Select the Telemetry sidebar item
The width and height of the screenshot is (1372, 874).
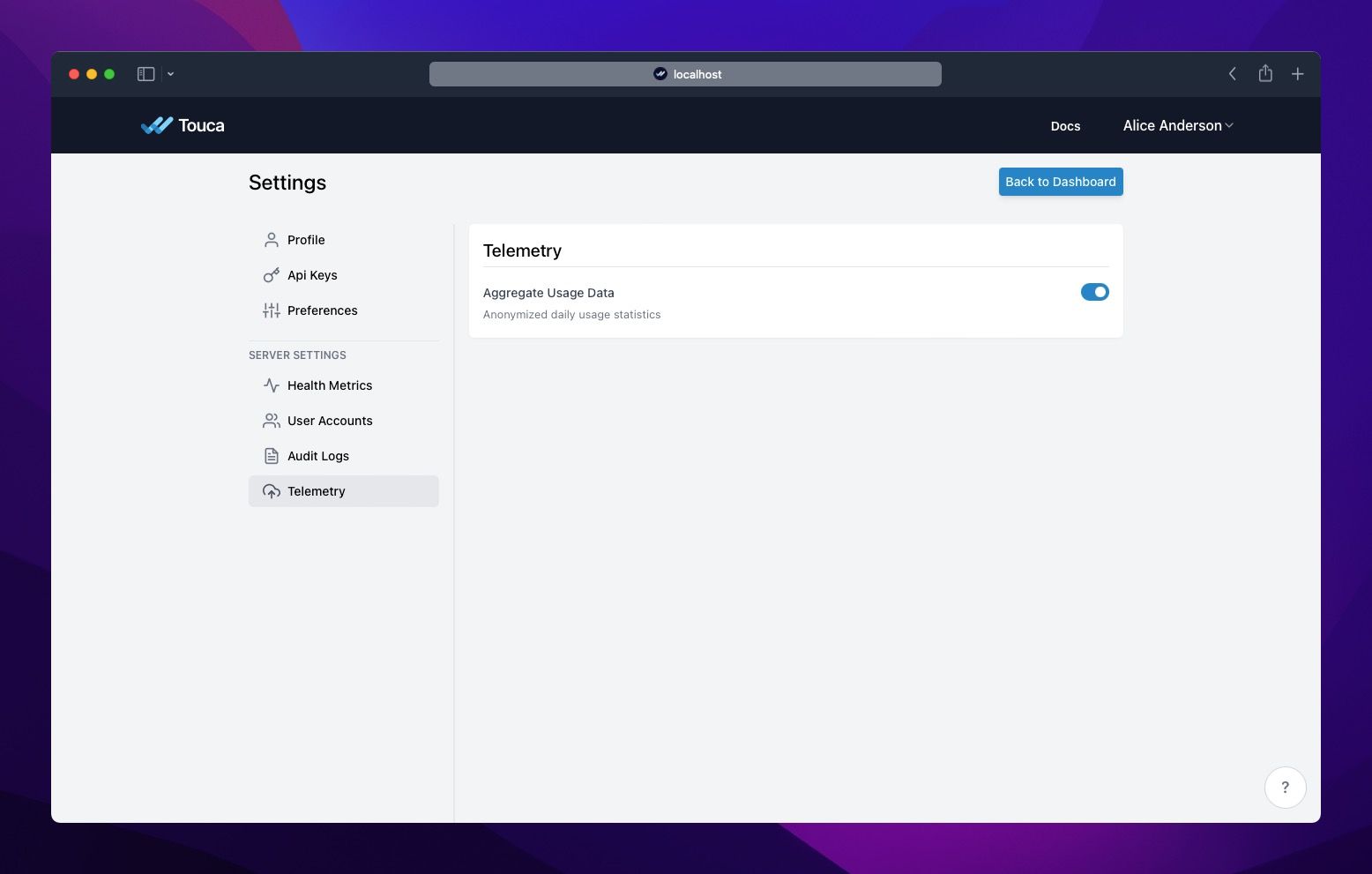[x=344, y=491]
